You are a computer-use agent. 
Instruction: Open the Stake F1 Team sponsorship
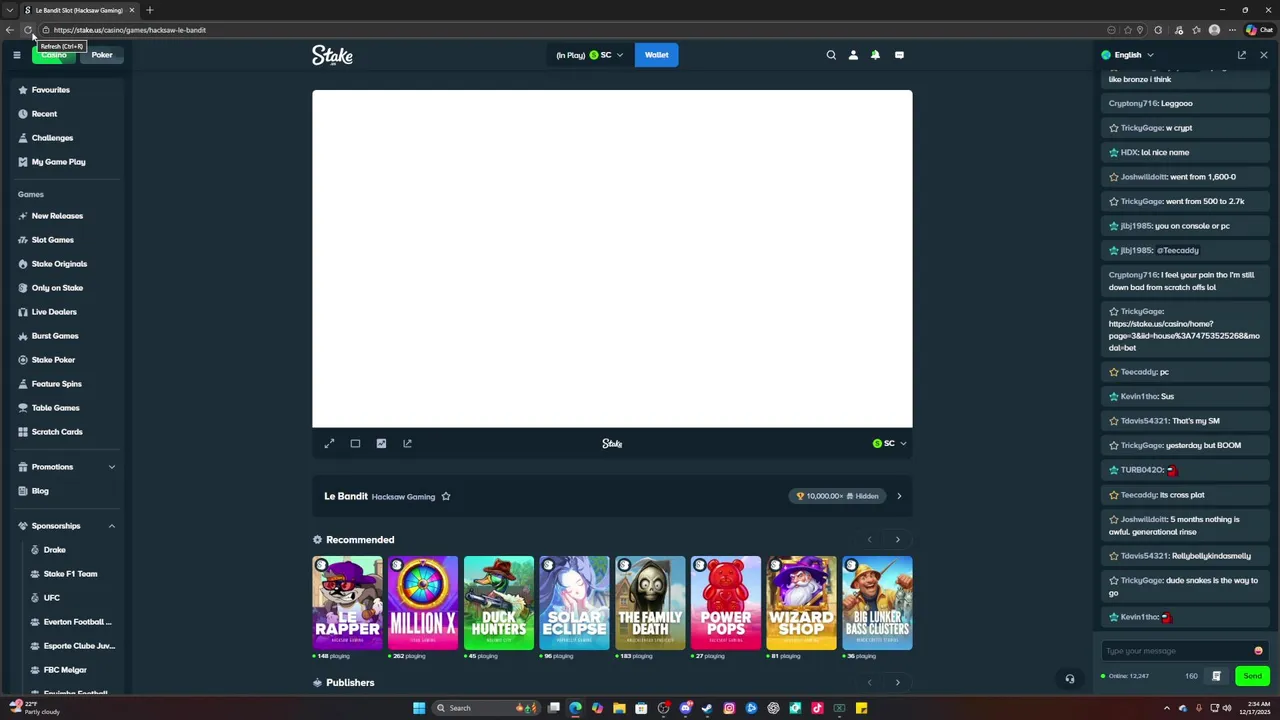pos(70,574)
